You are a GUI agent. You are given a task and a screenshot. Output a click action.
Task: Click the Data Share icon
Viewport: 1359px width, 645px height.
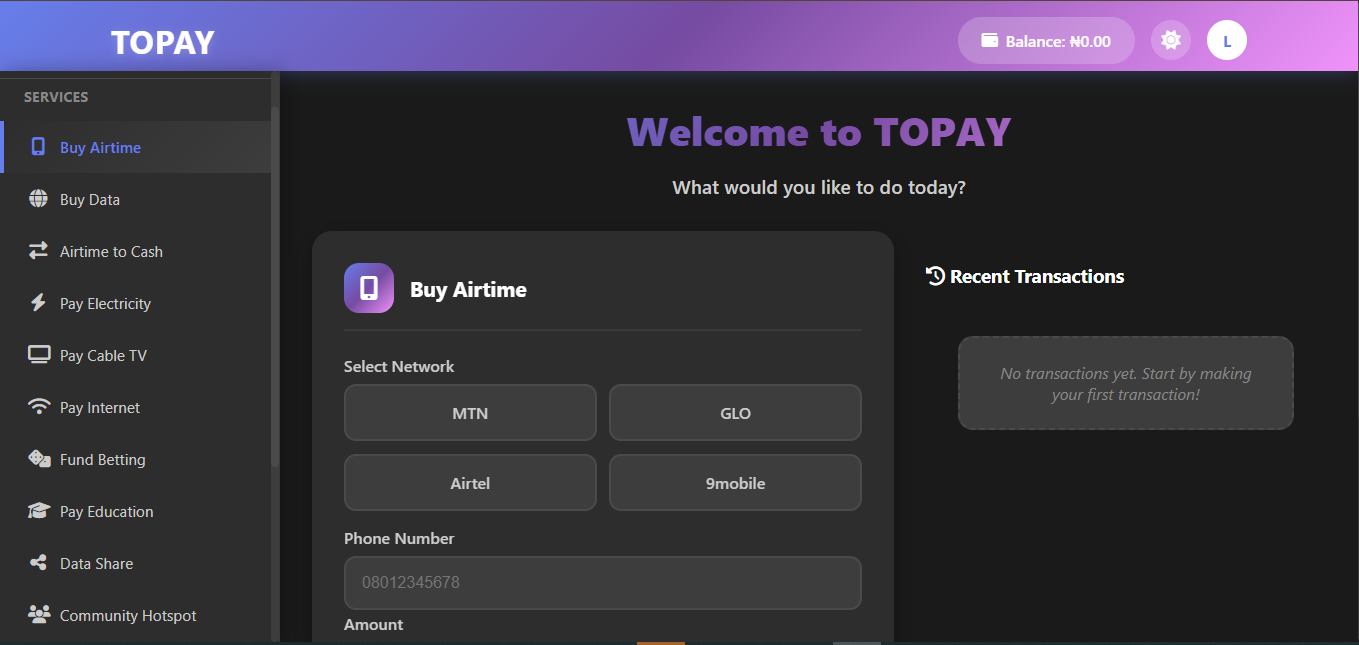38,563
